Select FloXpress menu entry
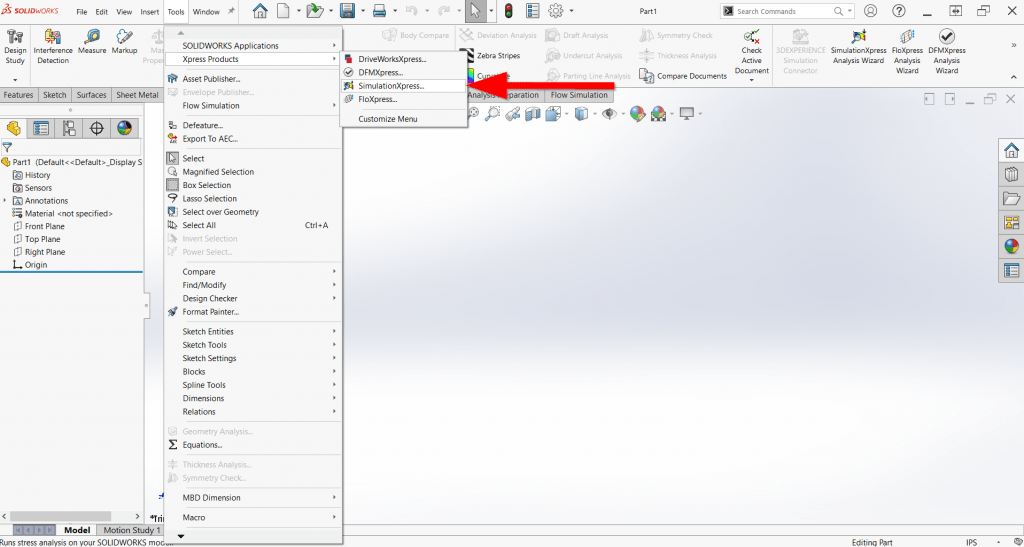The width and height of the screenshot is (1024, 547). coord(404,99)
